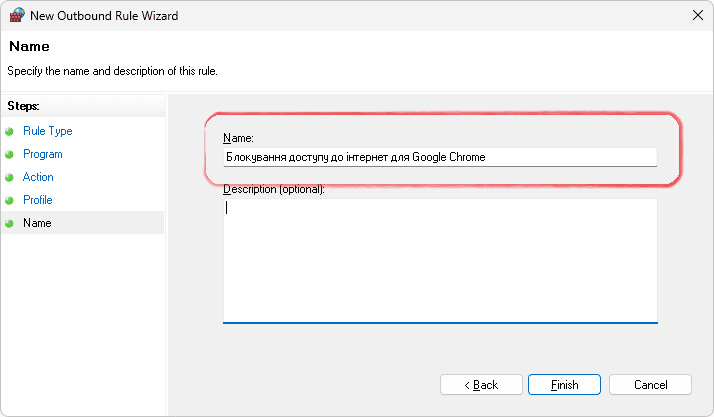Cancel the New Outbound Rule Wizard
This screenshot has width=714, height=417.
pyautogui.click(x=650, y=385)
